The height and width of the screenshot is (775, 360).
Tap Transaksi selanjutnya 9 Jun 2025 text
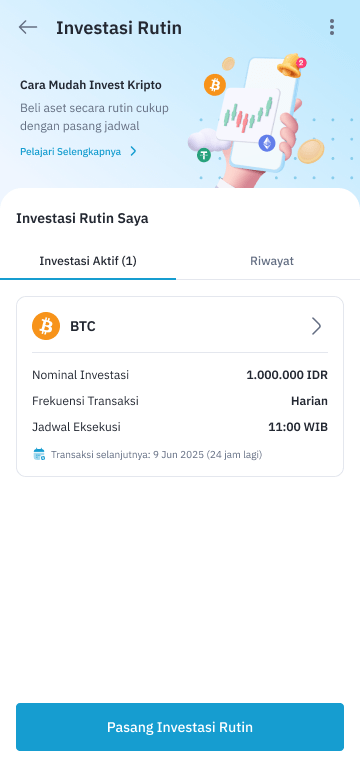pos(156,455)
